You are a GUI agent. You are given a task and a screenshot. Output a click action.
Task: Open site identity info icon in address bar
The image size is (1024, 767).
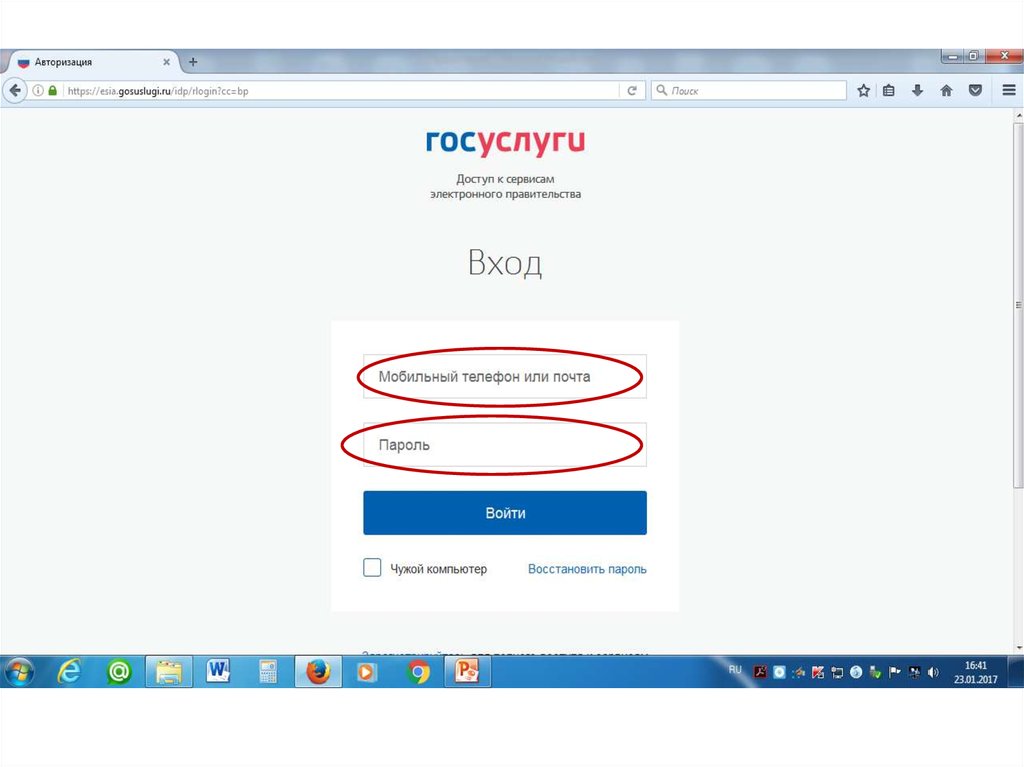[38, 90]
